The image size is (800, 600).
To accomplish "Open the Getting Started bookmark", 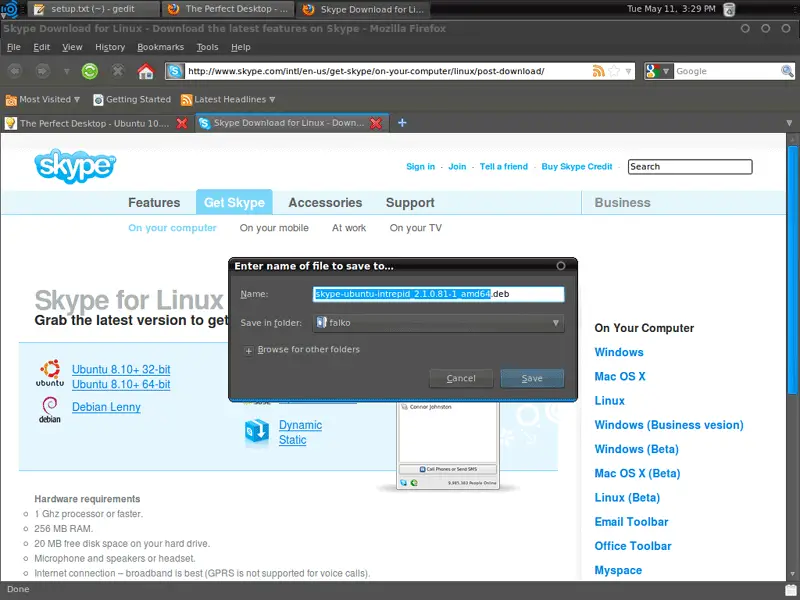I will 132,99.
